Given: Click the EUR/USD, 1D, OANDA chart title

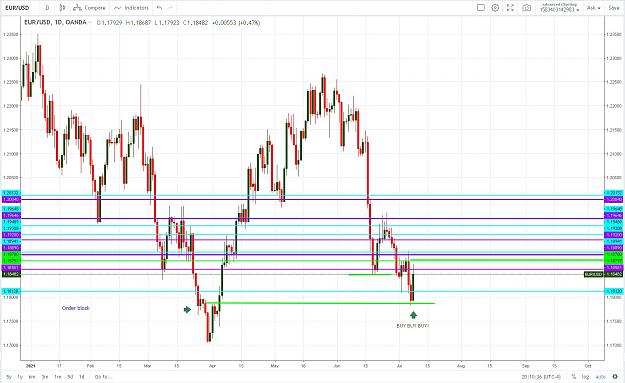Looking at the screenshot, I should coord(55,23).
